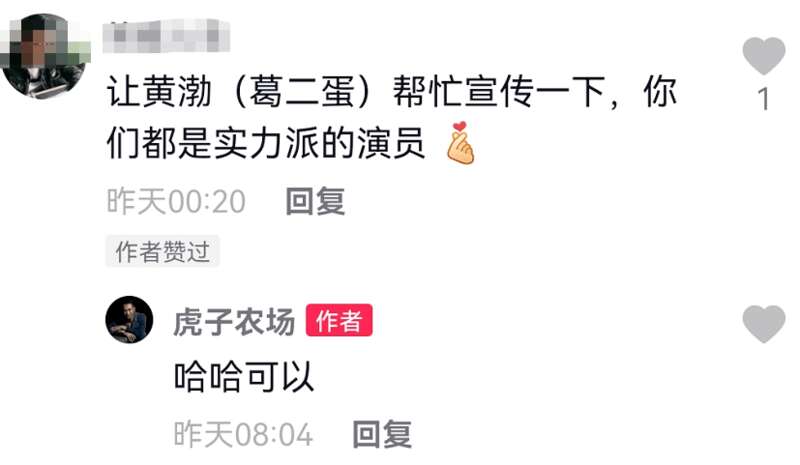Tap 葛二蛋 inside the parentheses
The image size is (800, 465).
click(x=302, y=92)
